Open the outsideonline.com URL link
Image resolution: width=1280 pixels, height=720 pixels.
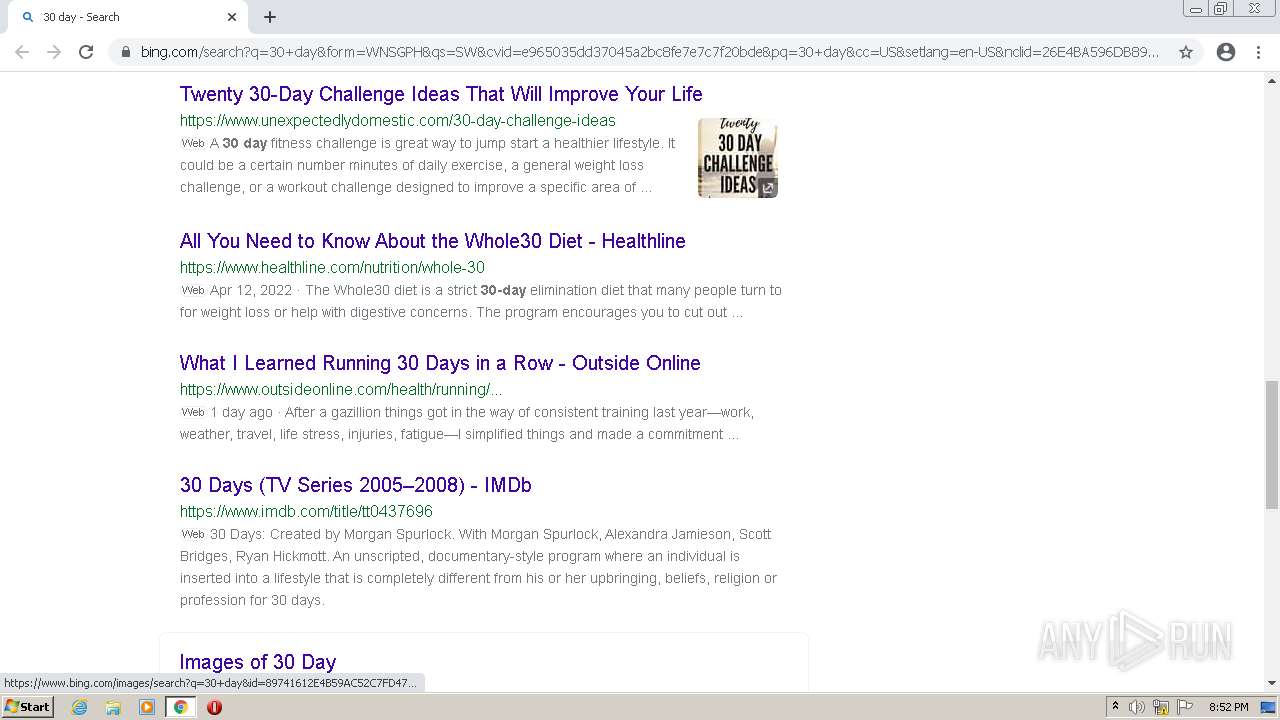point(341,389)
